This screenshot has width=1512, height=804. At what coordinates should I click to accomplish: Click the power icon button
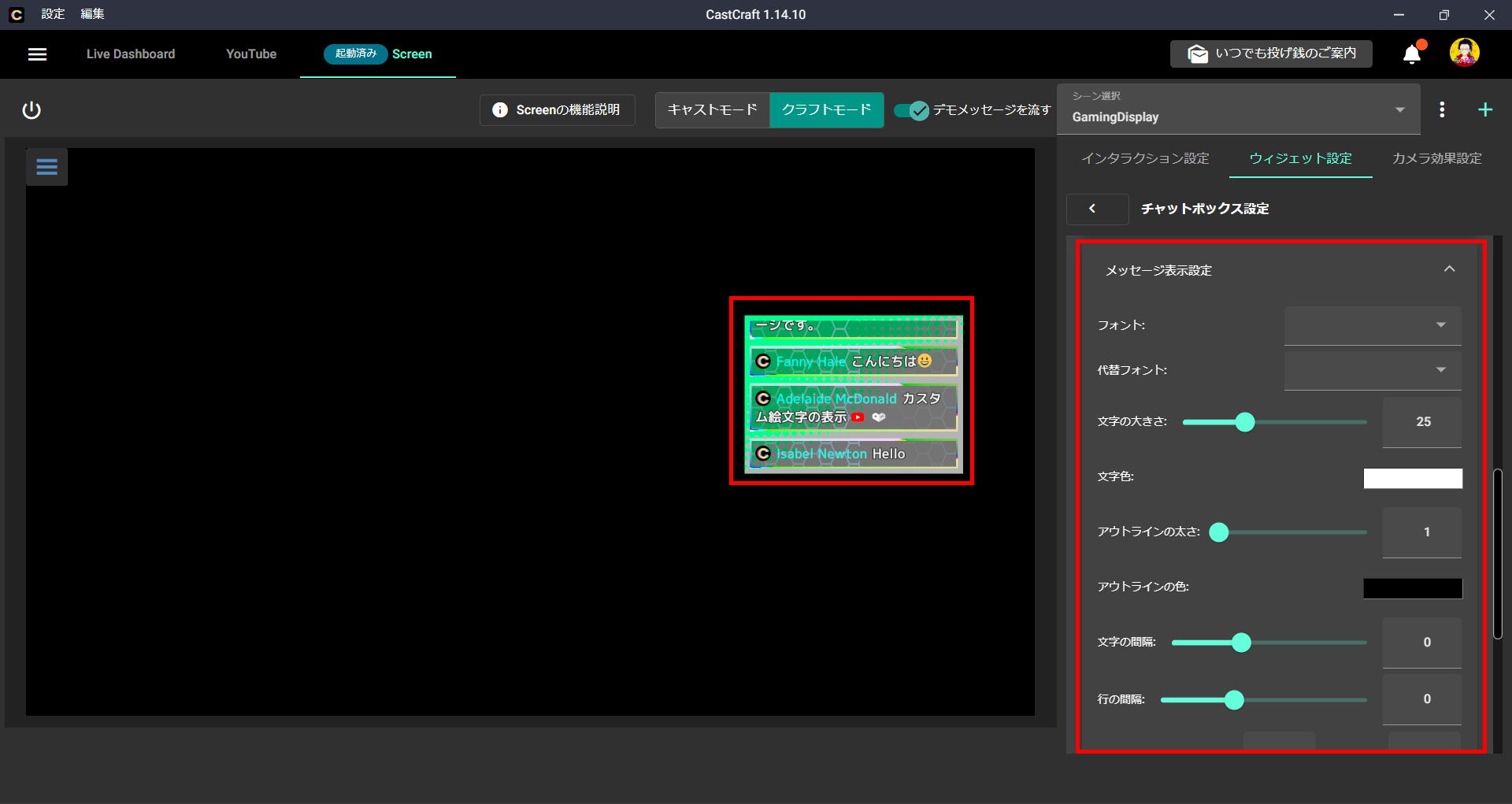click(31, 110)
